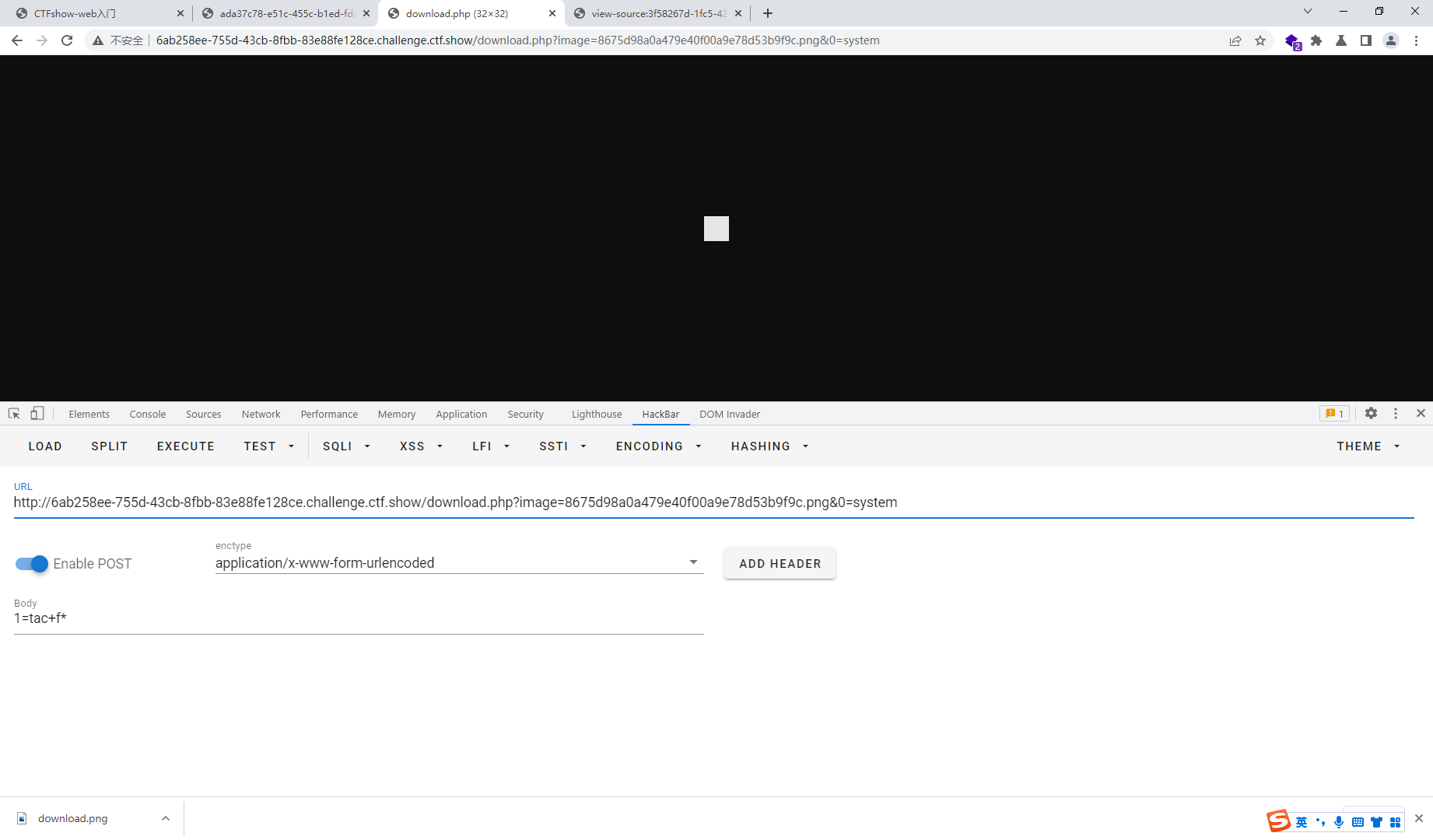Close the view-source tab
This screenshot has width=1433, height=840.
pos(738,13)
